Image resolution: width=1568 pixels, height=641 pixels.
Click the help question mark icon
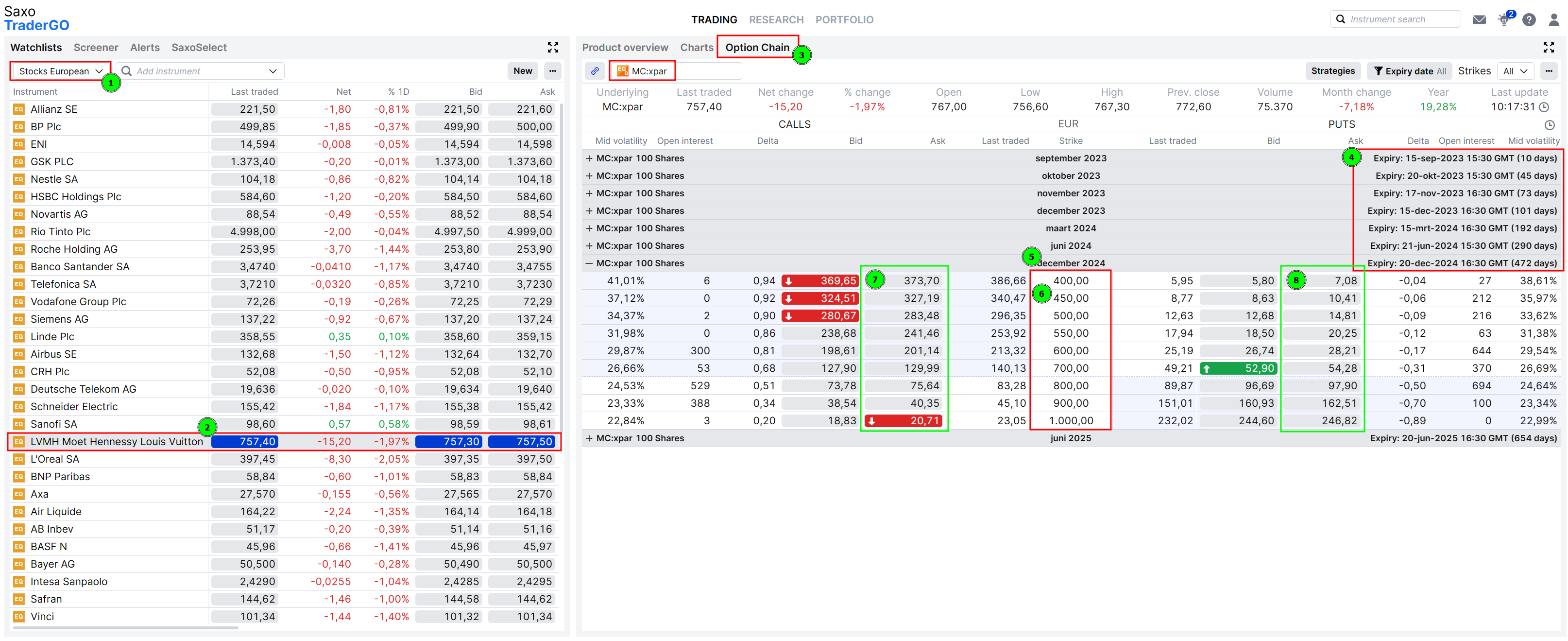point(1529,19)
